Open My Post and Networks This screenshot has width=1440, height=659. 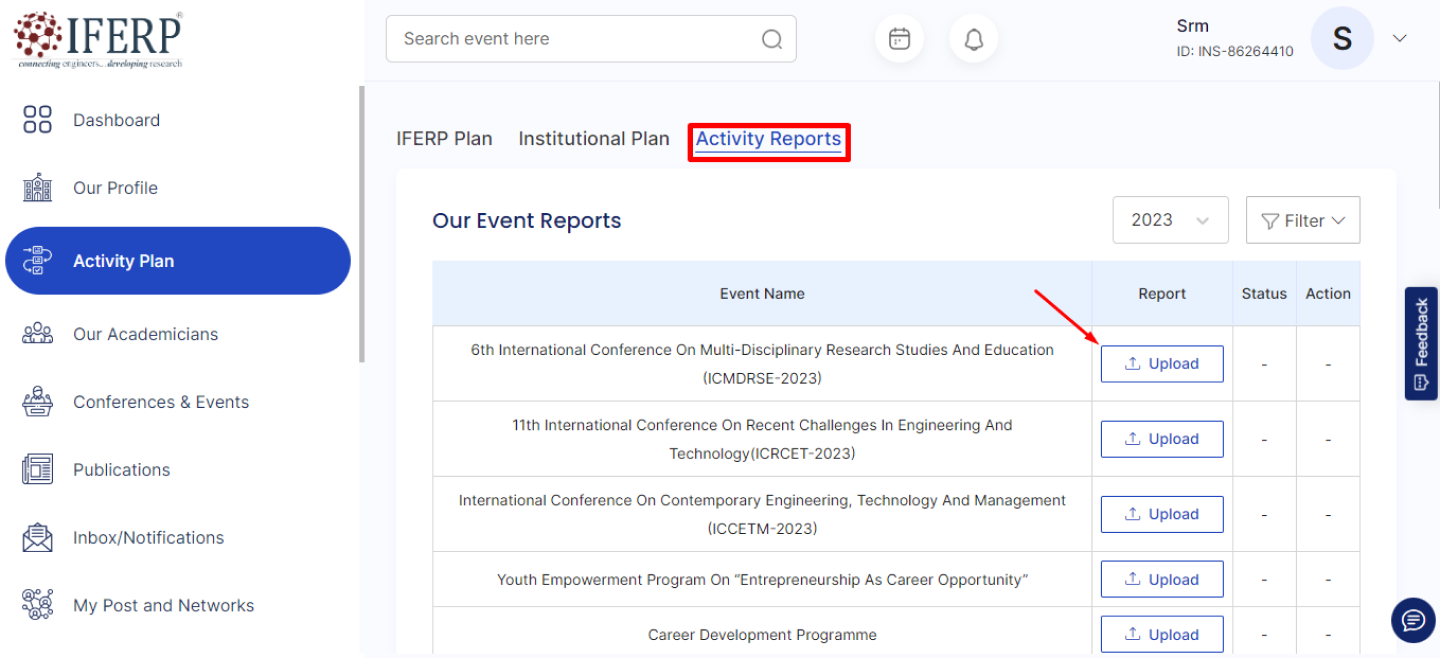point(163,605)
